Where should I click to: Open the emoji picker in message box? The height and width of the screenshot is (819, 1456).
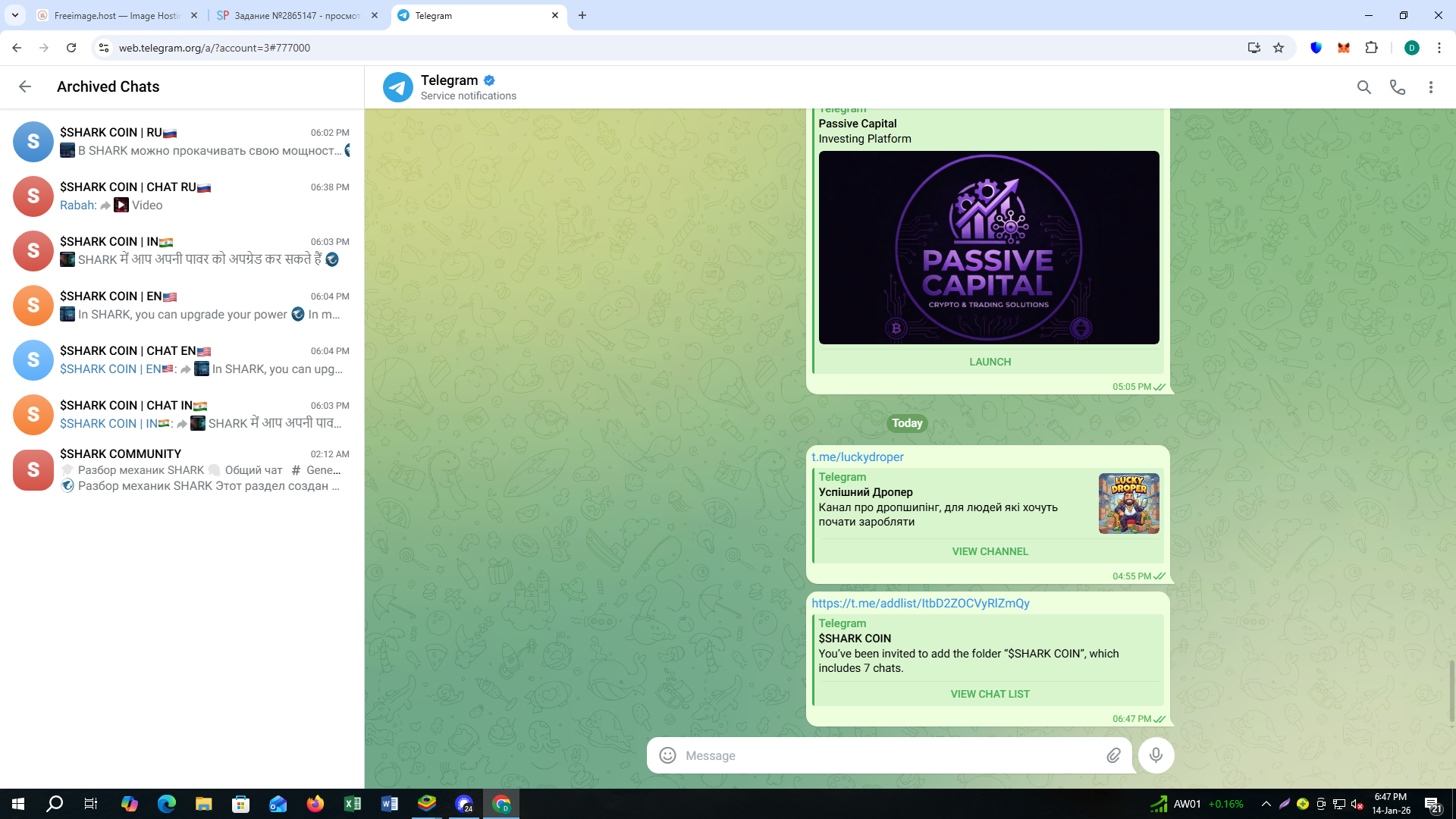click(667, 755)
